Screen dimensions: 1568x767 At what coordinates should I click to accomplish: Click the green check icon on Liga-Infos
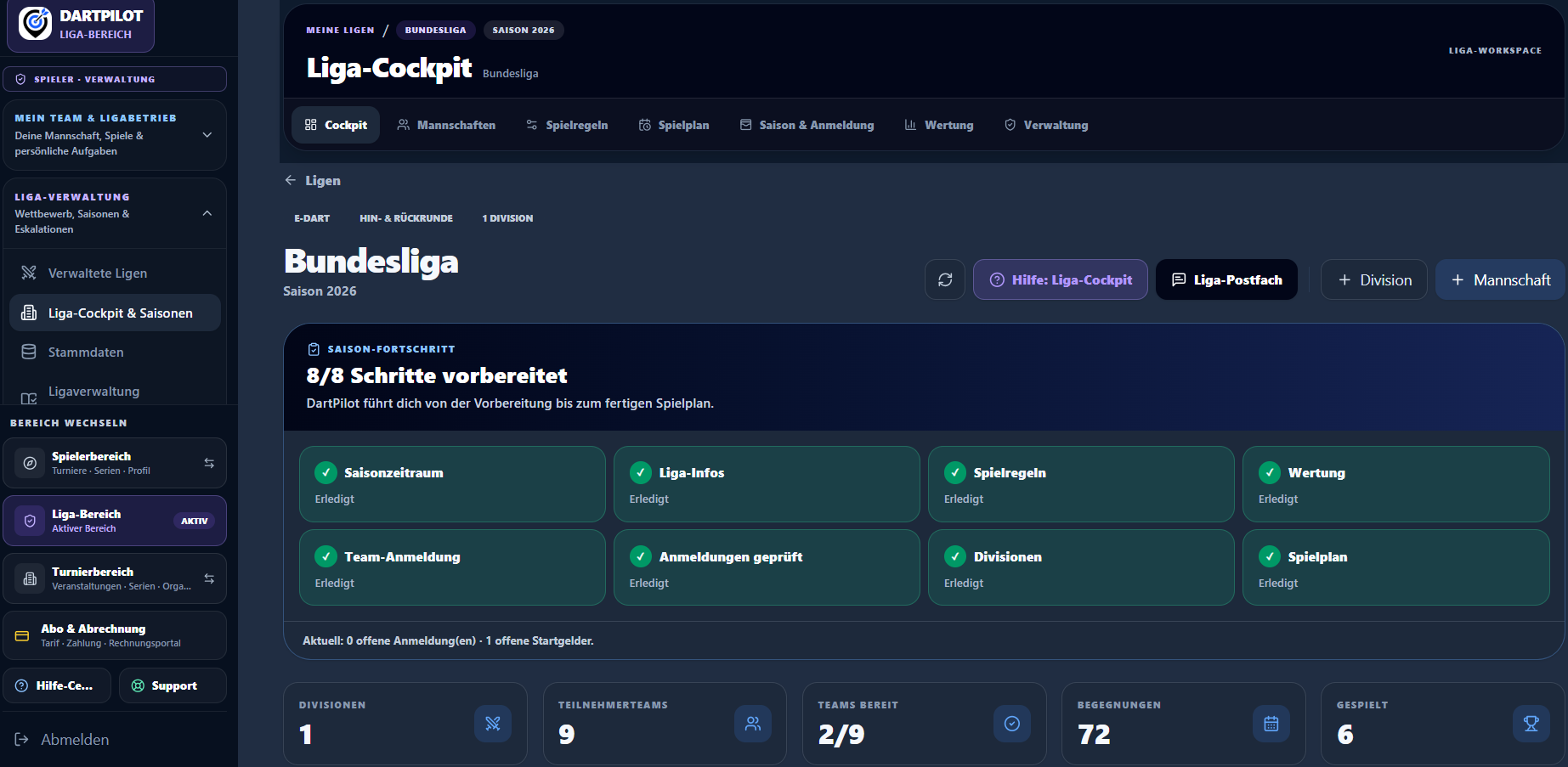point(641,472)
